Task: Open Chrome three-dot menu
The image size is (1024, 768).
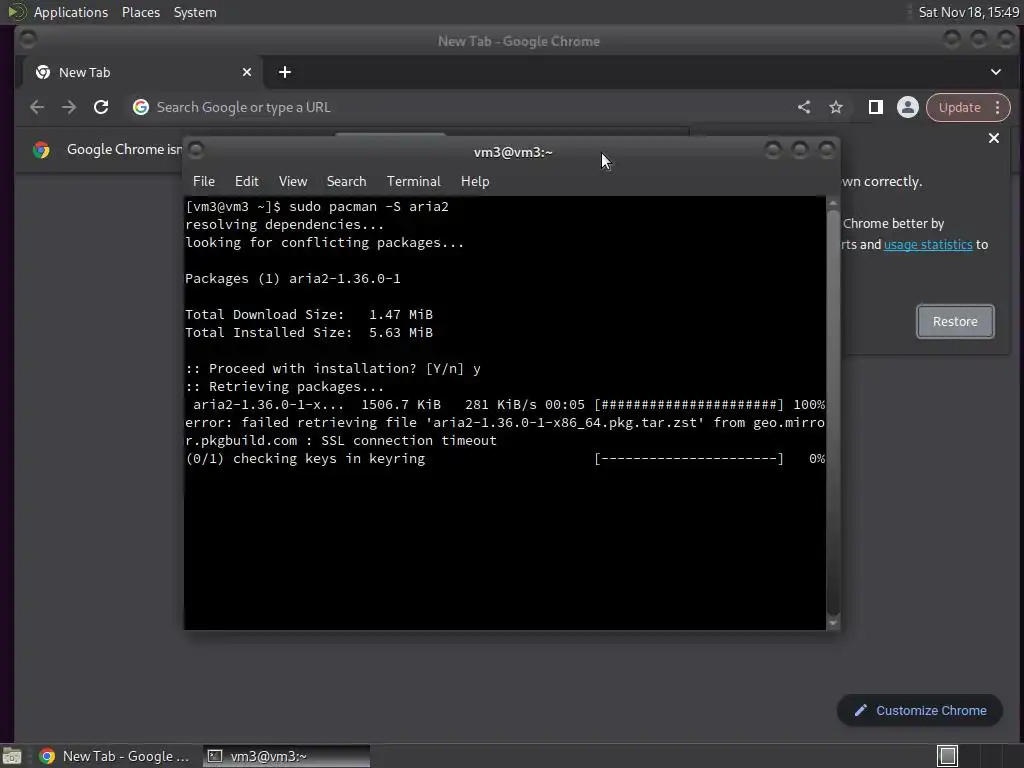Action: (x=997, y=107)
